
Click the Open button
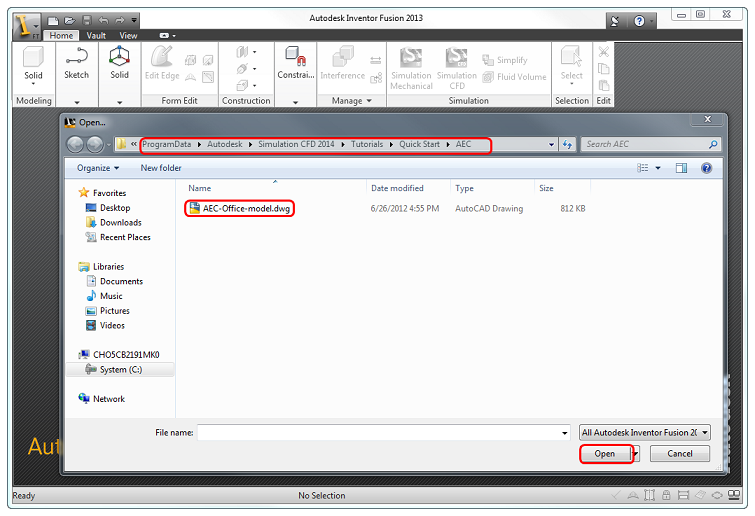pos(605,454)
